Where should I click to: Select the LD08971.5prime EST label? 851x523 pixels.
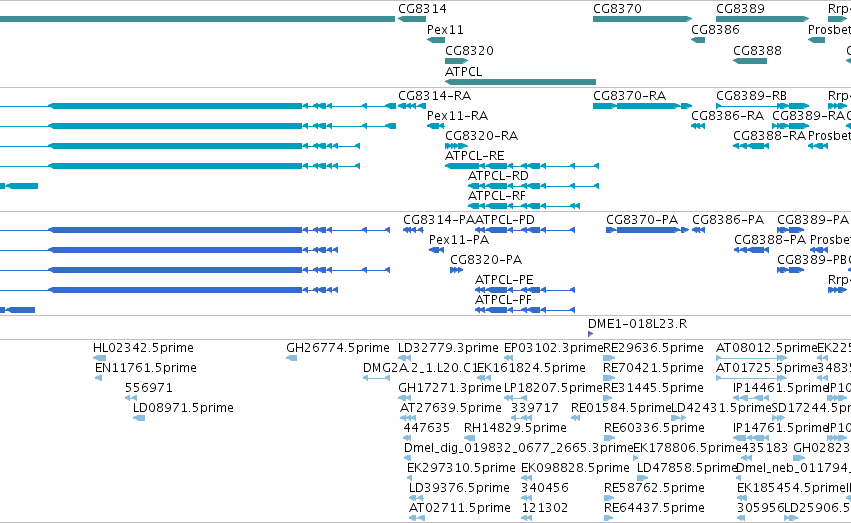[x=183, y=409]
